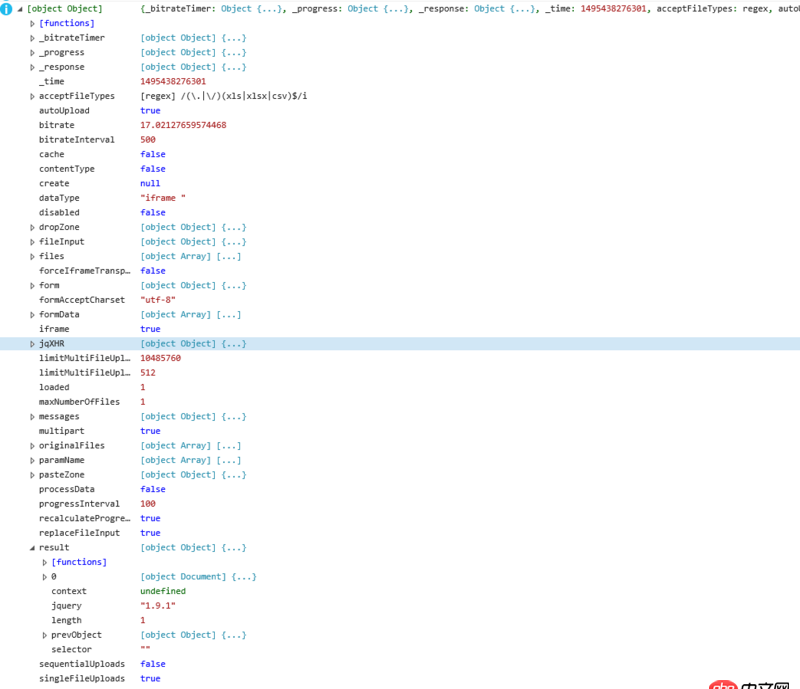Expand the _bitrateTimer property

[33, 37]
